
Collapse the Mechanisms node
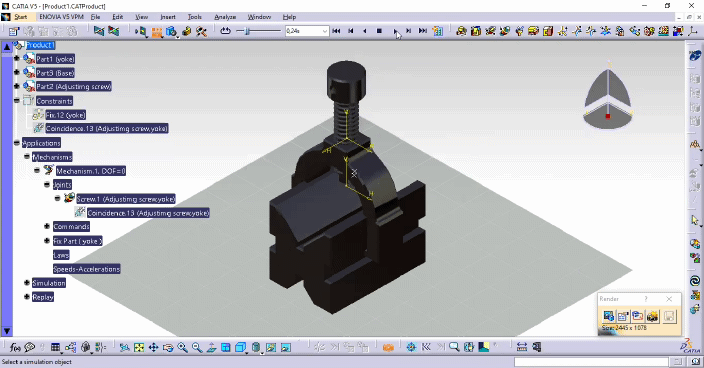(x=27, y=157)
